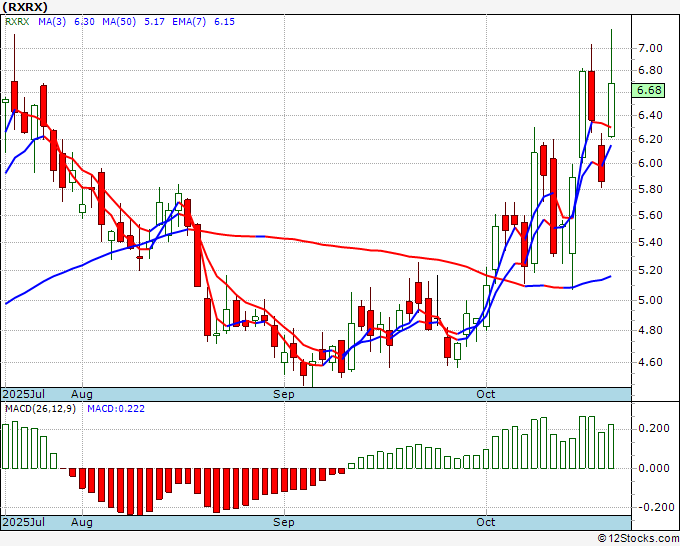This screenshot has height=546, width=680.
Task: Click the 4.60 price axis label
Action: point(650,362)
